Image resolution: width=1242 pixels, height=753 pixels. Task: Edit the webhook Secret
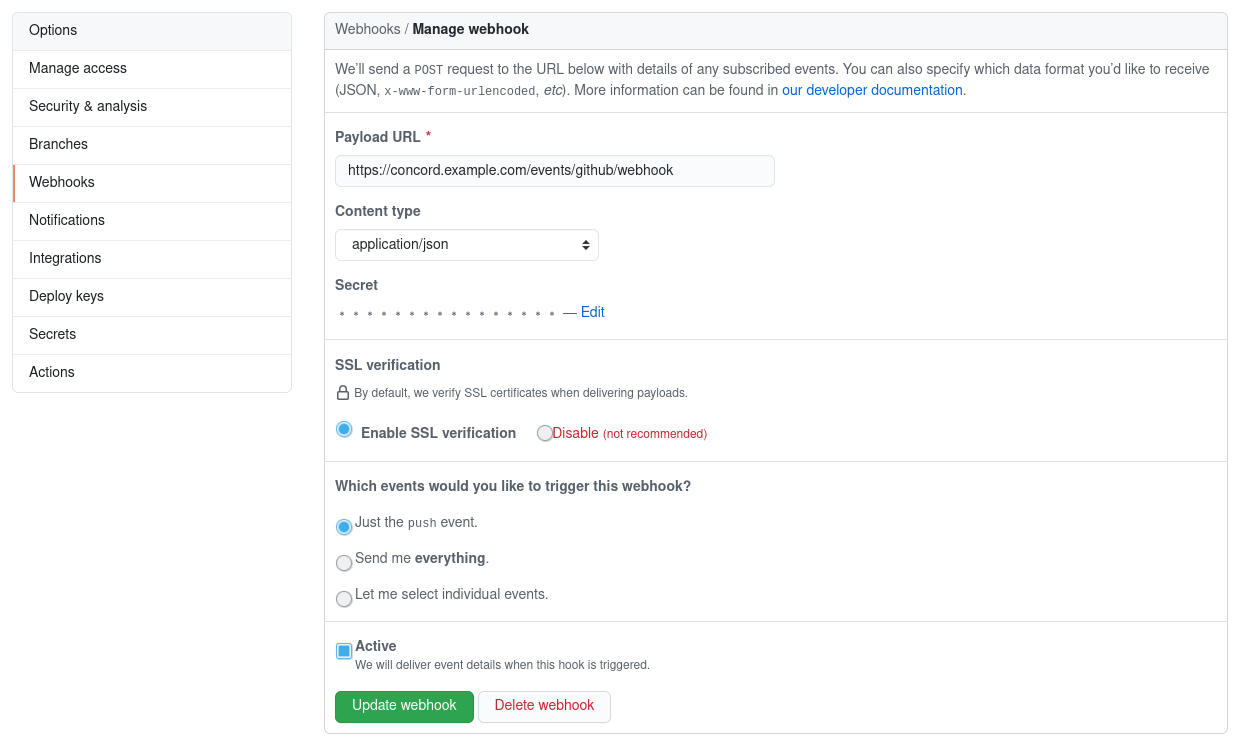click(592, 312)
